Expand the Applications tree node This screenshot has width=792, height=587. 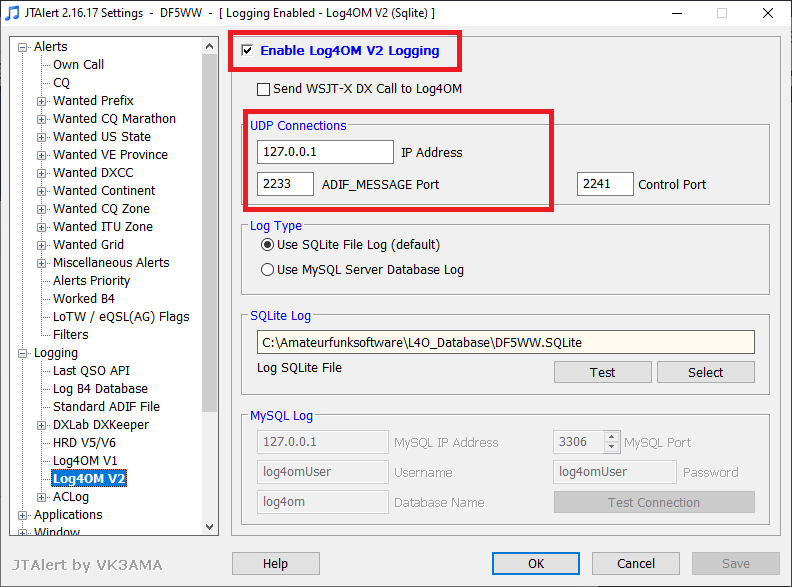tap(22, 515)
